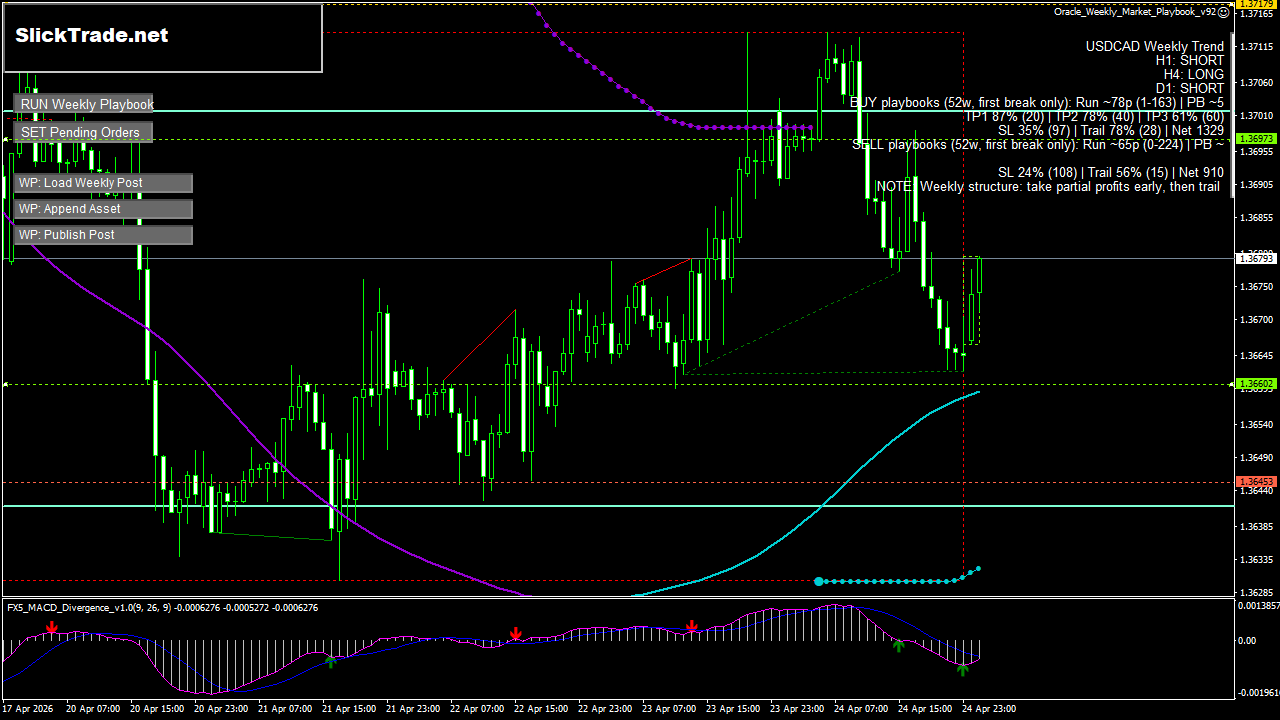Click the red 1.36453 price tag
The height and width of the screenshot is (720, 1280).
pos(1255,482)
